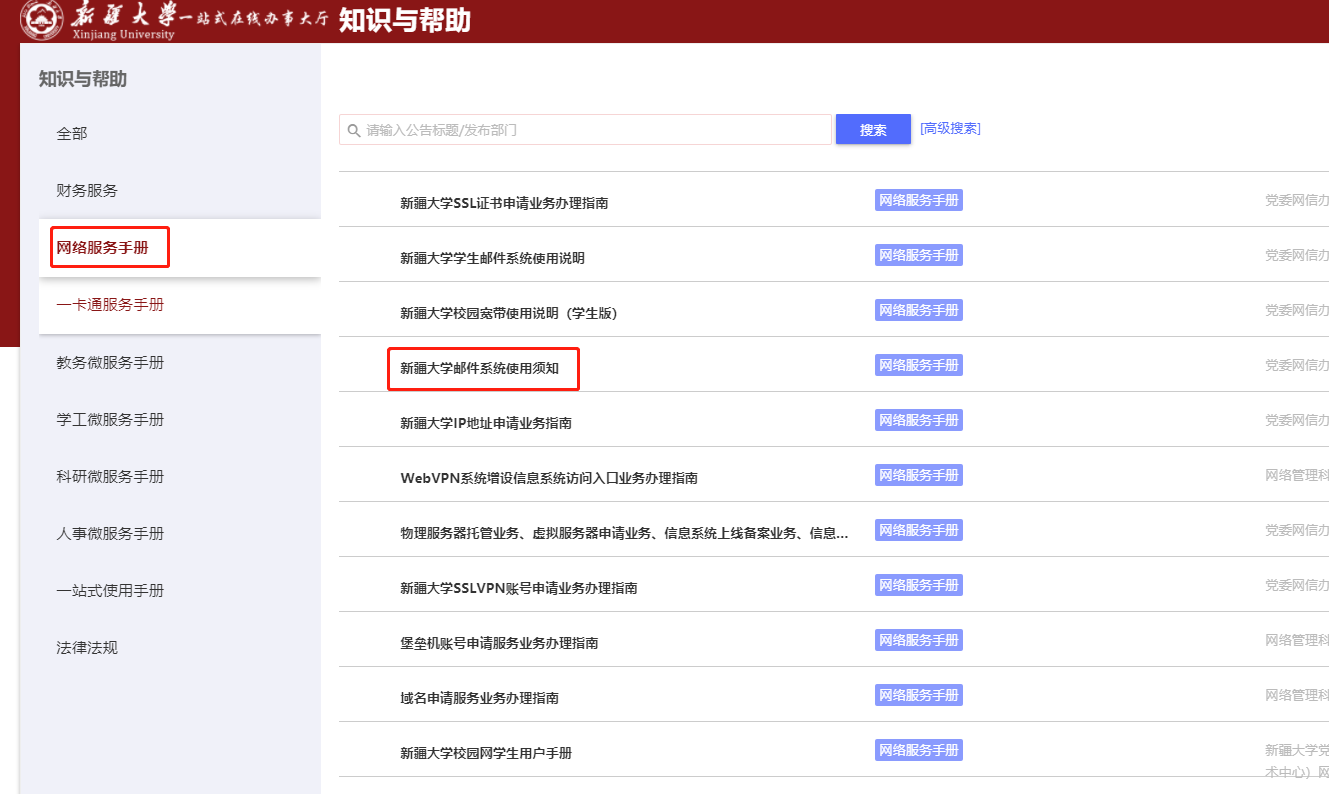This screenshot has height=794, width=1329.
Task: Click 网络服务手册 tag in 物理服务器托管 row
Action: (x=919, y=530)
